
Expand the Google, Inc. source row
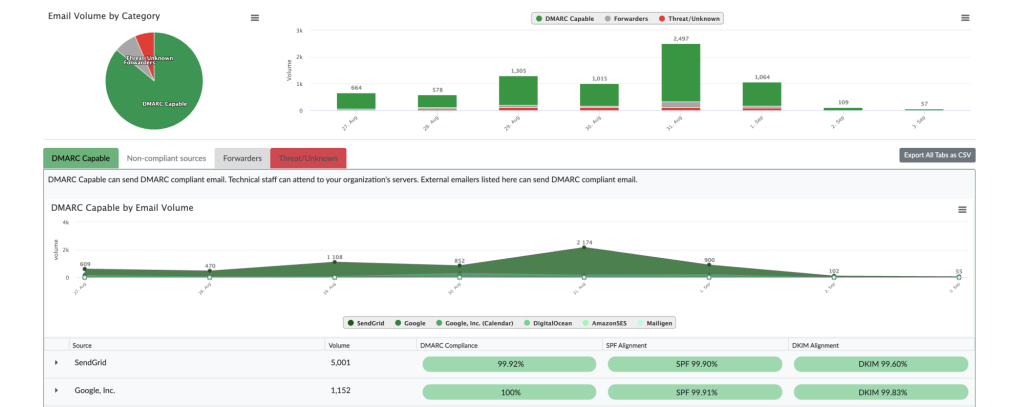coord(56,390)
